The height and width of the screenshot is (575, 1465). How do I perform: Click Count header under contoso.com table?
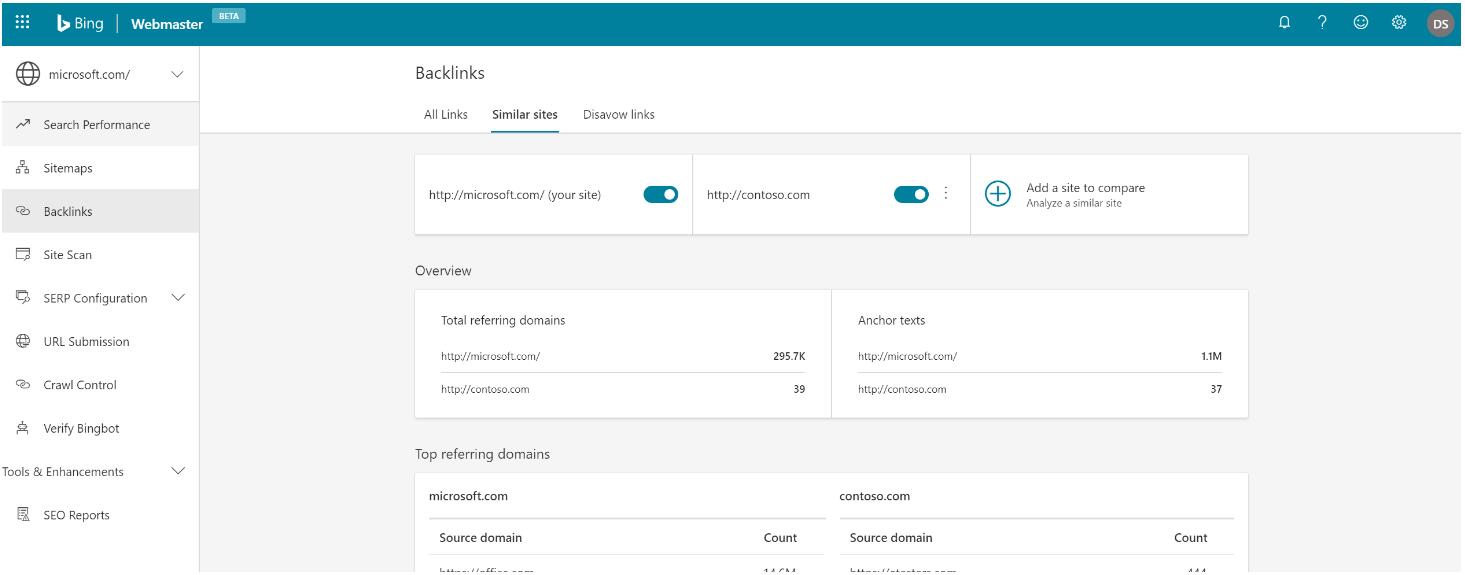[x=1191, y=537]
